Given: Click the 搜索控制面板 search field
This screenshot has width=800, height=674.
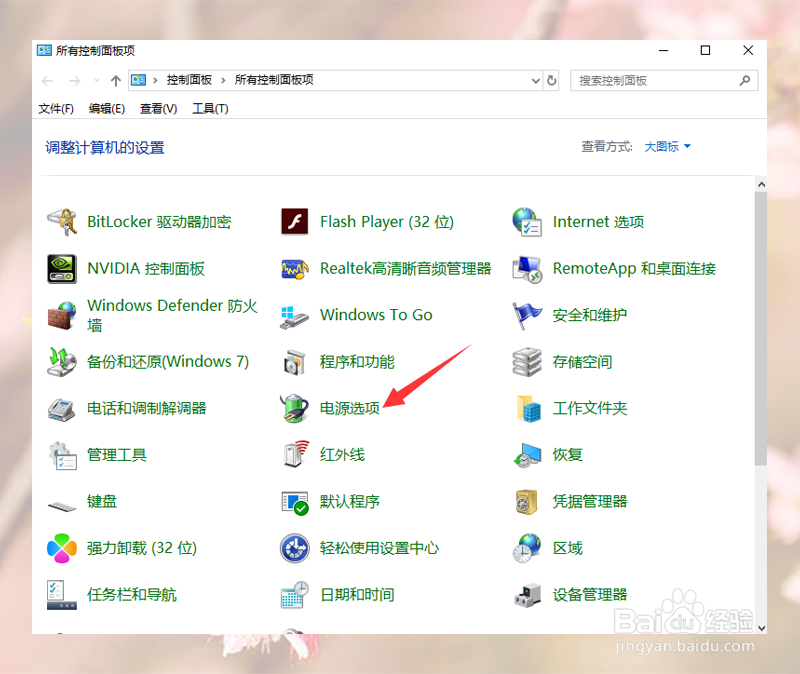Looking at the screenshot, I should coord(664,81).
